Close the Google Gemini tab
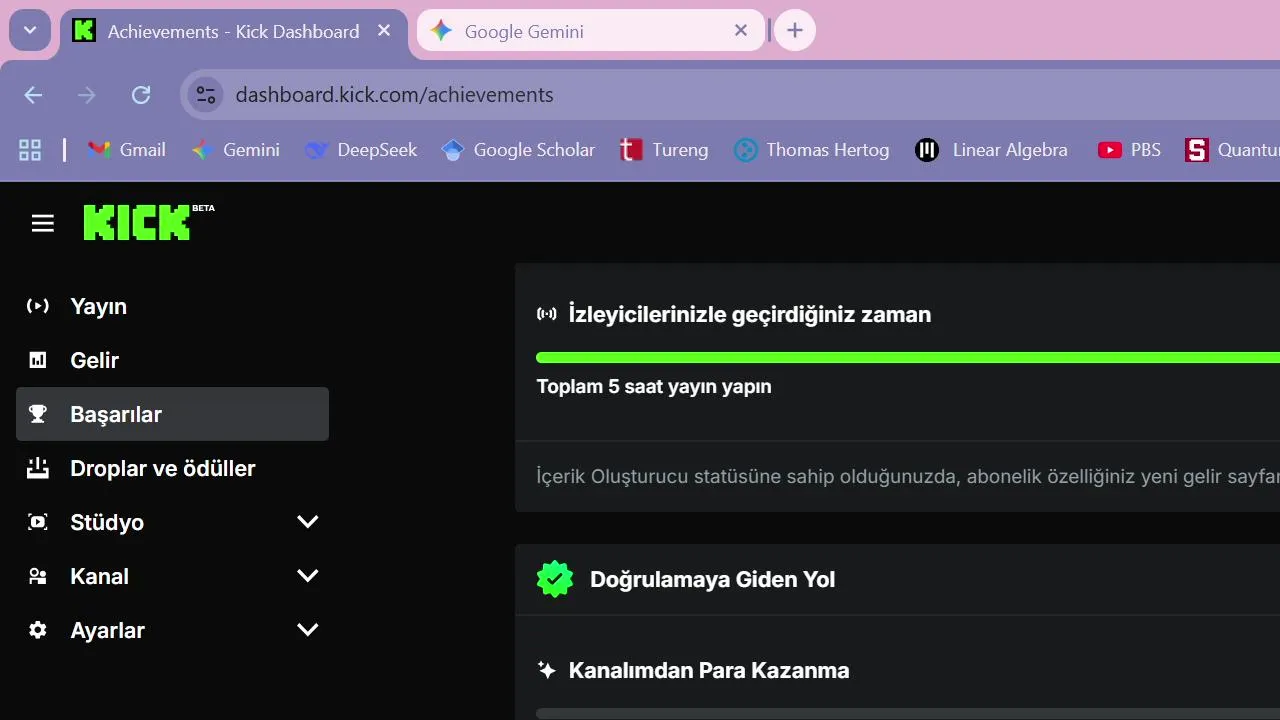This screenshot has height=720, width=1280. [x=741, y=31]
